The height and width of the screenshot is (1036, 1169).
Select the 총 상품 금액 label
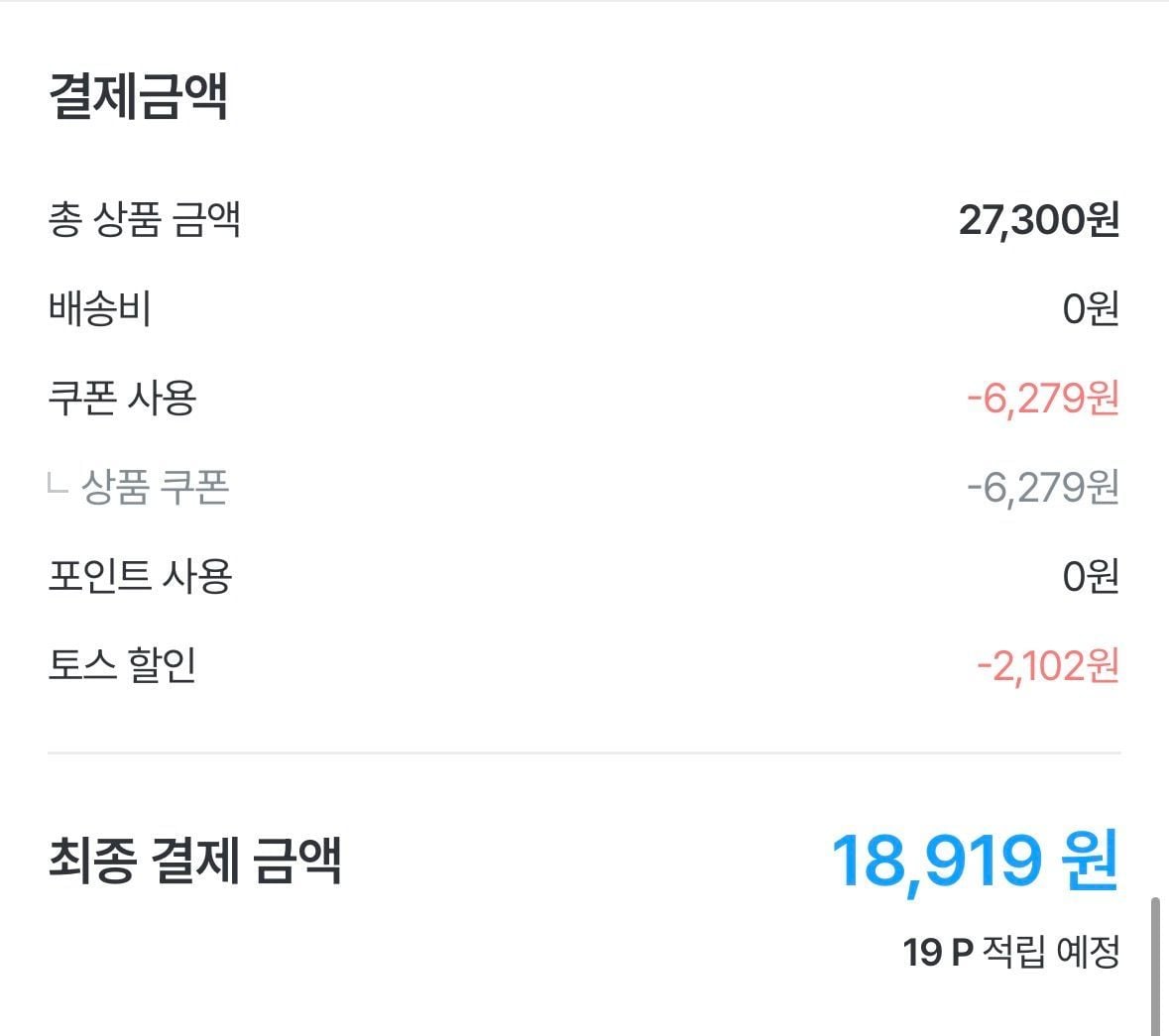pos(145,219)
